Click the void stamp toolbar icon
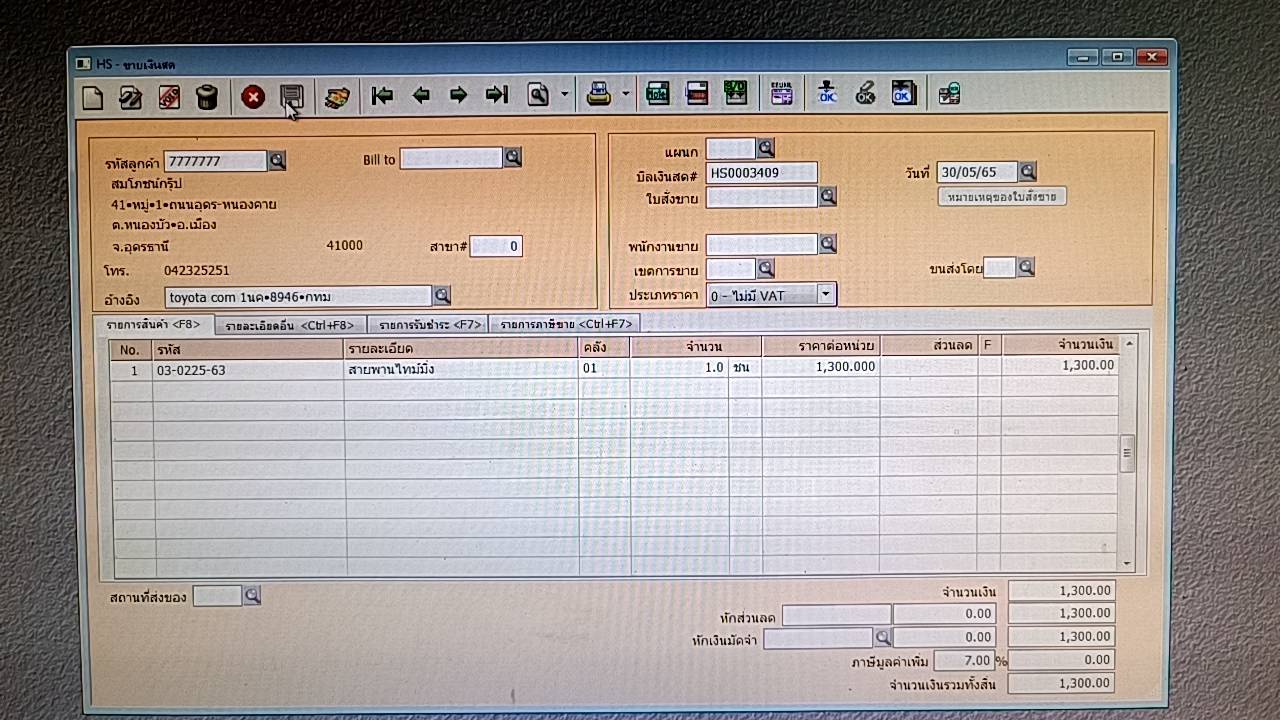The height and width of the screenshot is (720, 1280). coord(168,97)
